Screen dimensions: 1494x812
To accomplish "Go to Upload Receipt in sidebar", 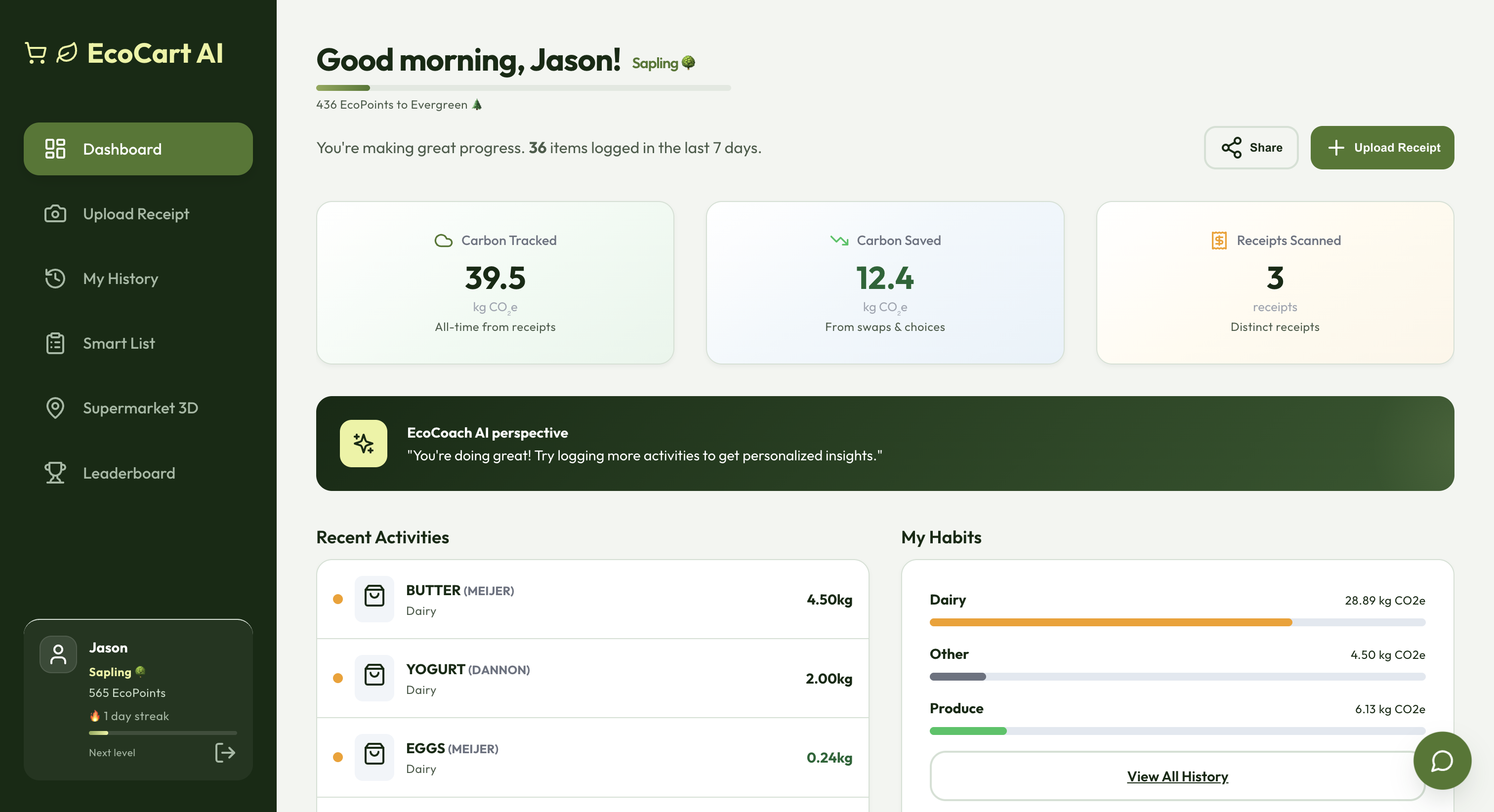I will click(x=136, y=214).
